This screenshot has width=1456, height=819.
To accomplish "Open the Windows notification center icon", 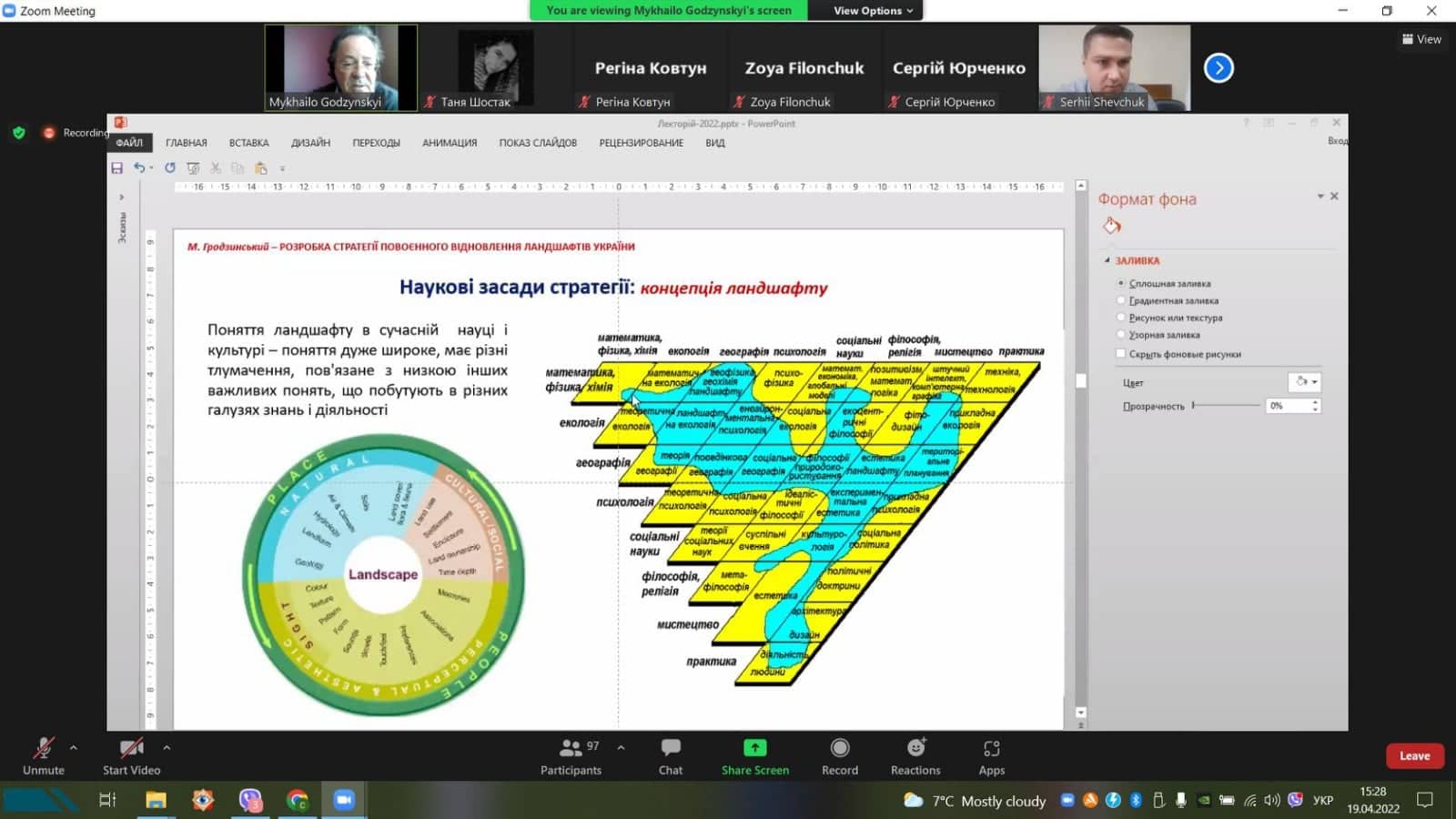I will 1425,800.
